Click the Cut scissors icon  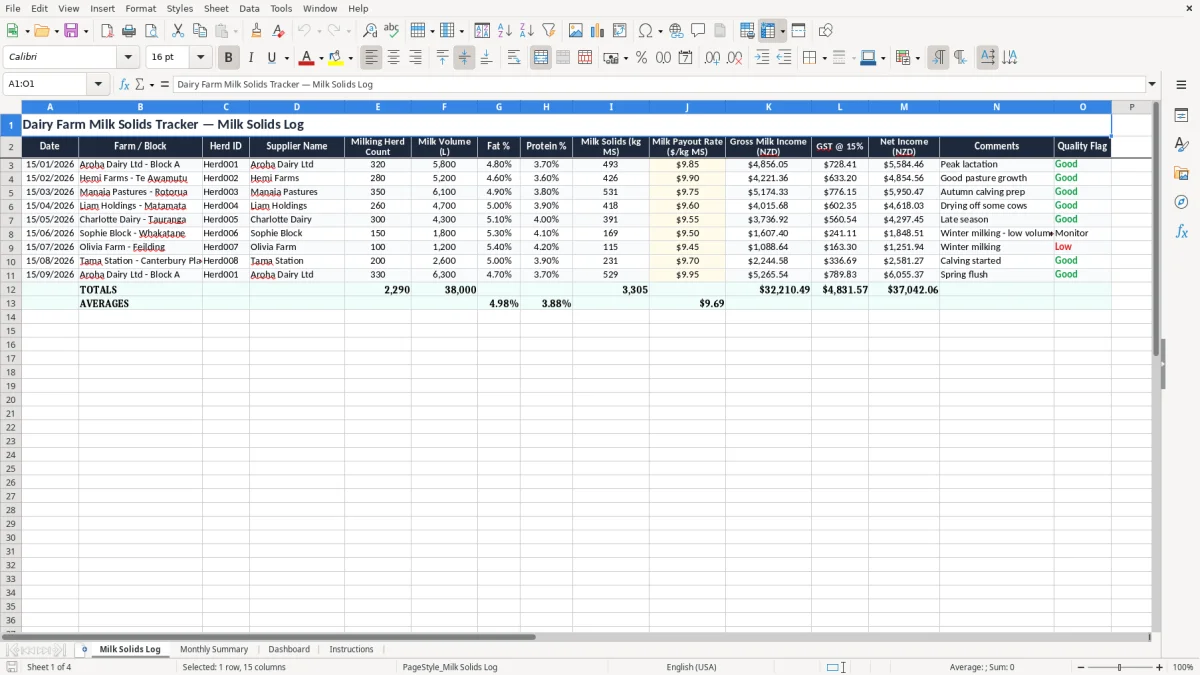(178, 31)
